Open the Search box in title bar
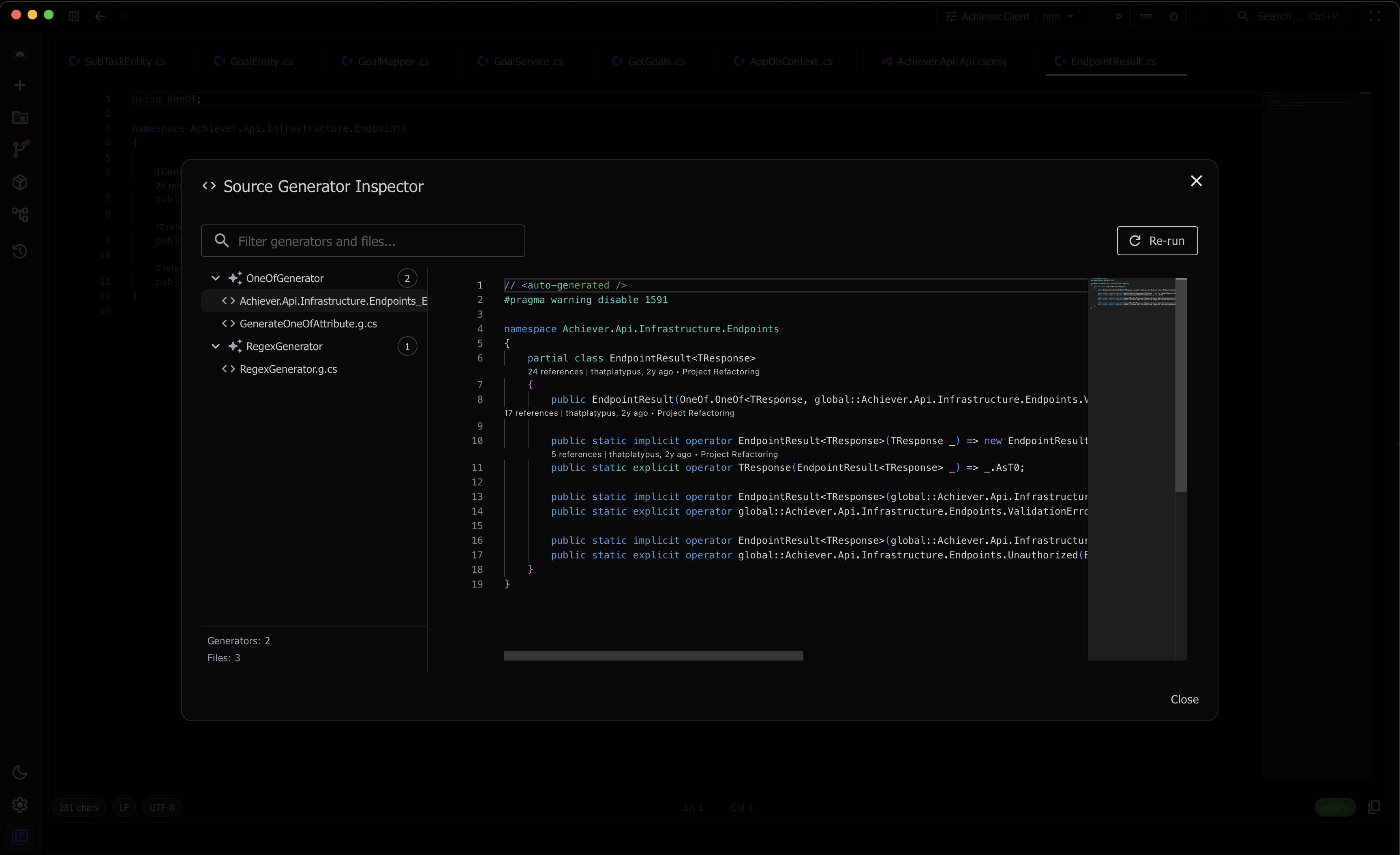1400x855 pixels. click(x=1288, y=17)
